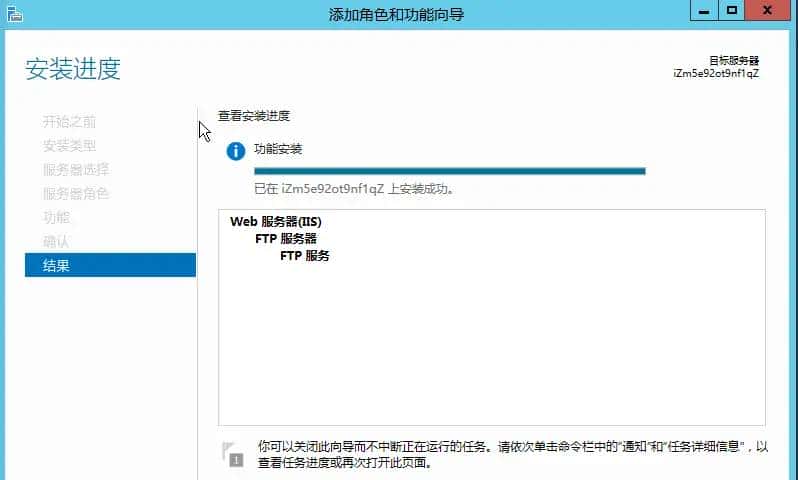The height and width of the screenshot is (480, 798).
Task: Click the window title 添加角色和功能向导
Action: pyautogui.click(x=396, y=14)
